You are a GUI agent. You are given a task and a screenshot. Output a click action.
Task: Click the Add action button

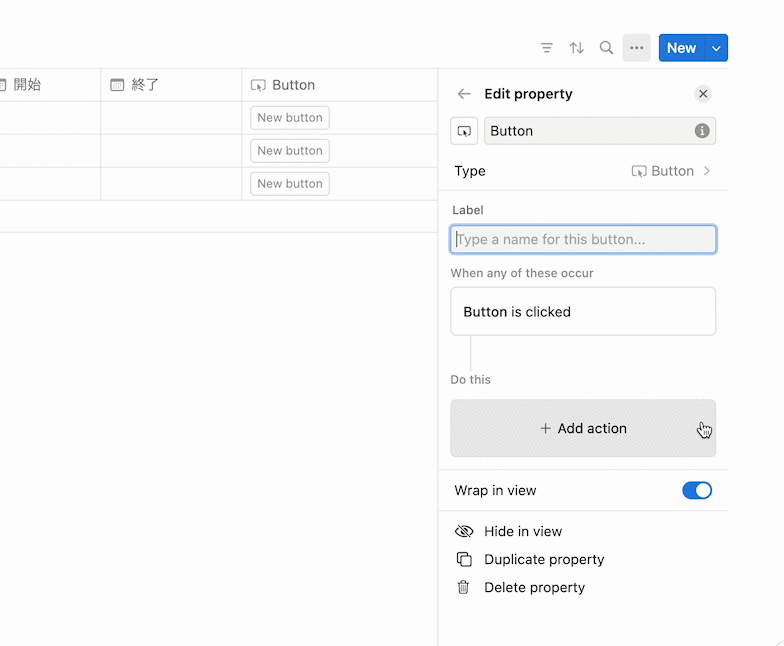(x=583, y=428)
